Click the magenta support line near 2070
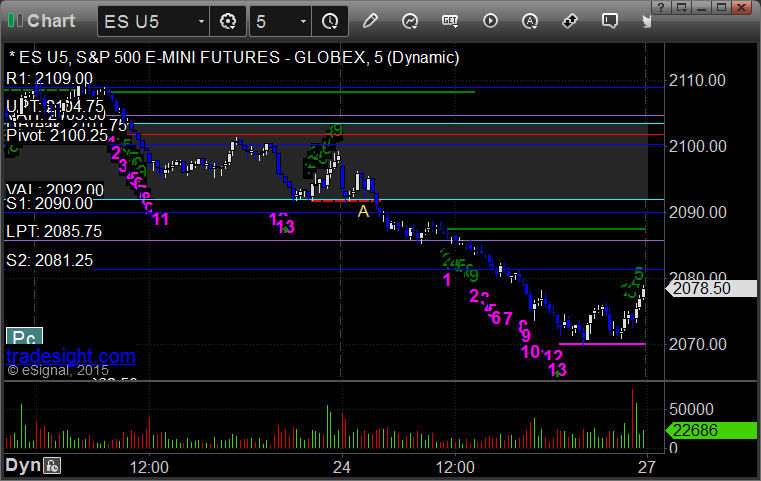 point(602,344)
